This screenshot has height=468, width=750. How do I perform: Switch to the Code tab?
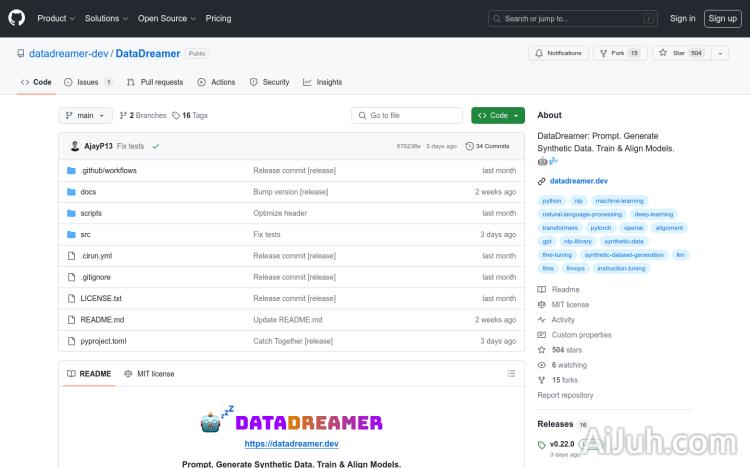[36, 82]
